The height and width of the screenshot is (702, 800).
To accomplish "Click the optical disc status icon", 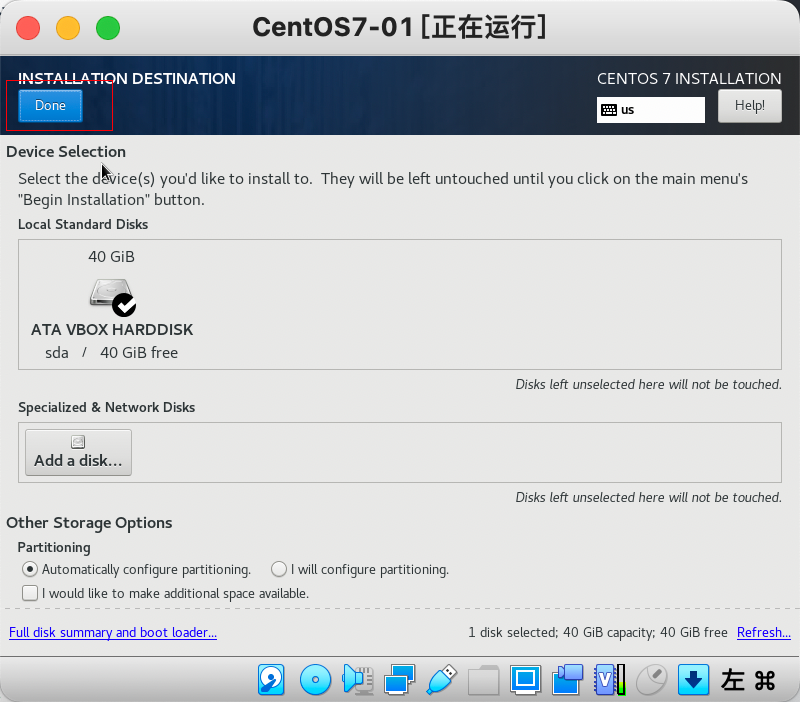I will [x=315, y=680].
